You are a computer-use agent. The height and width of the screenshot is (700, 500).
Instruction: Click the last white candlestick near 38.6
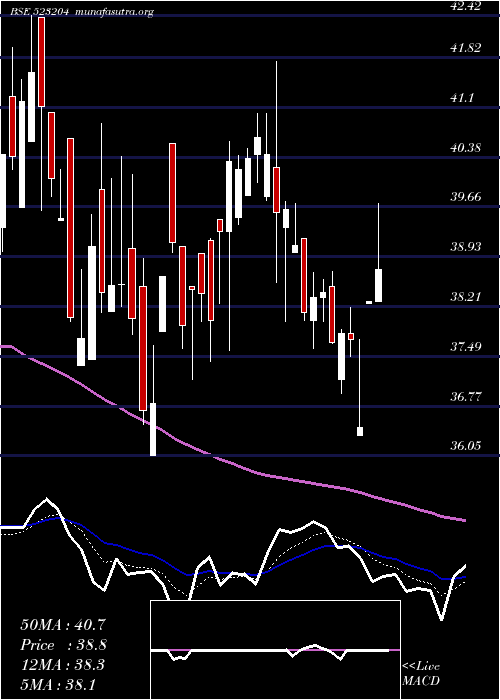click(x=379, y=285)
